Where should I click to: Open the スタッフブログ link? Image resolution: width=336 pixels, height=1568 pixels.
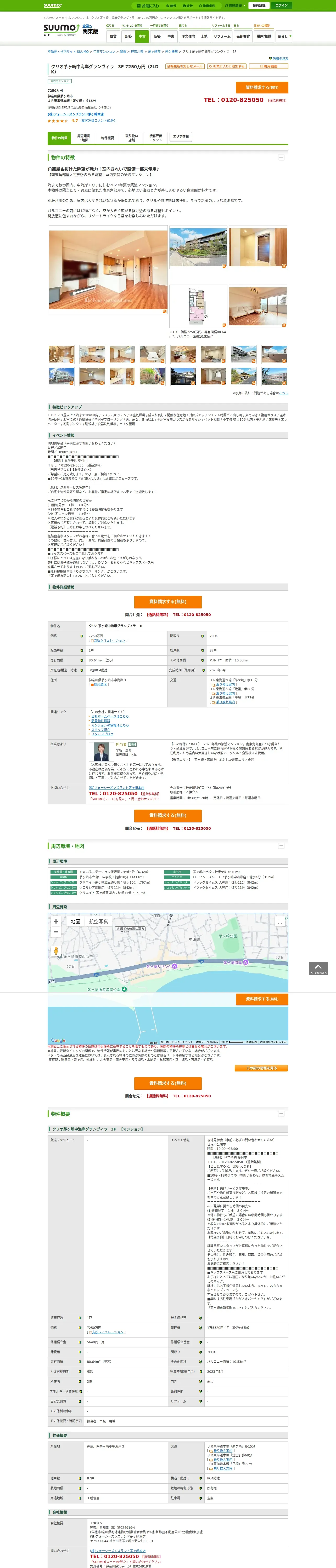coord(102,734)
